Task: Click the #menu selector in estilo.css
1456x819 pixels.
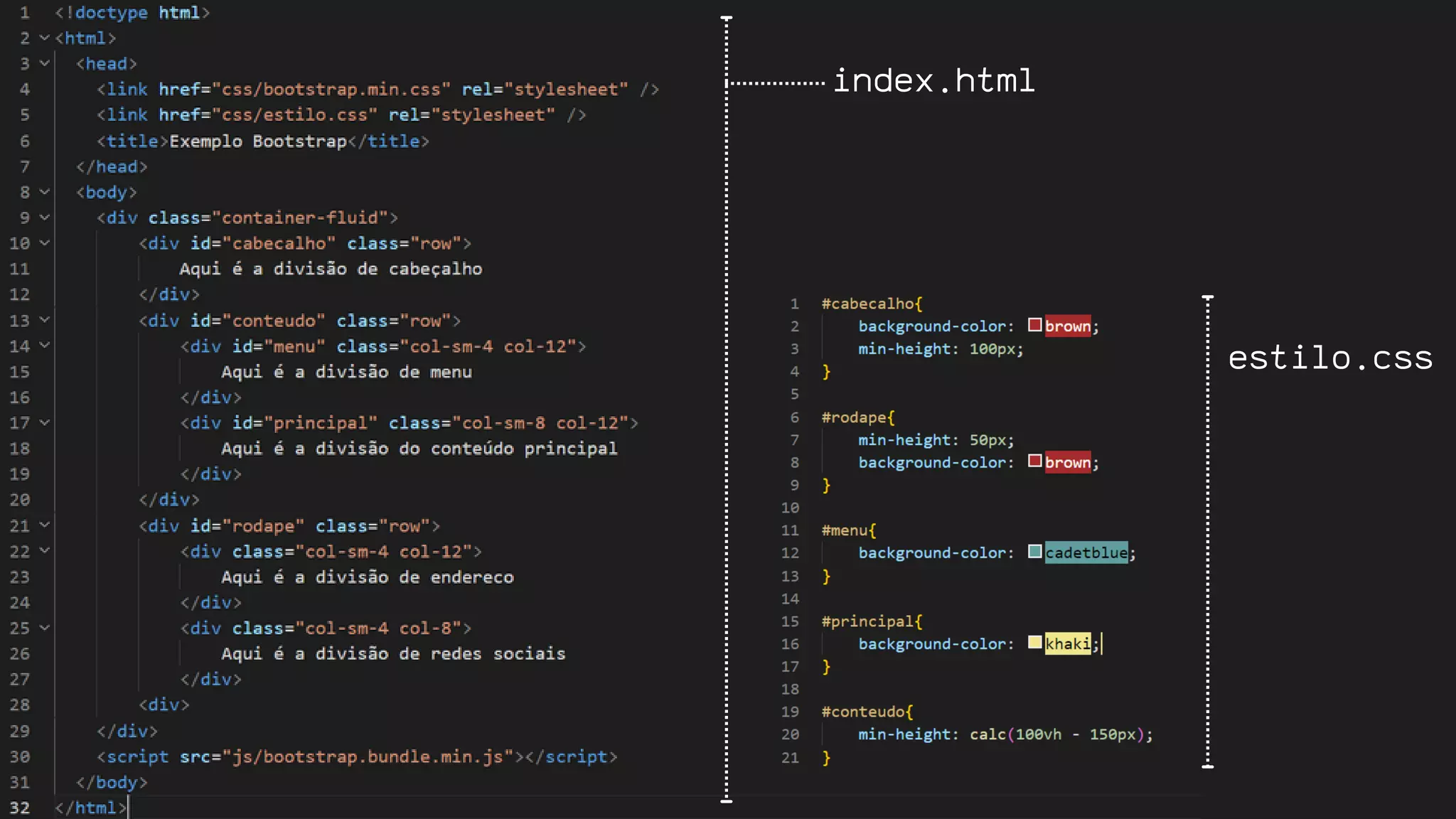Action: pos(845,530)
